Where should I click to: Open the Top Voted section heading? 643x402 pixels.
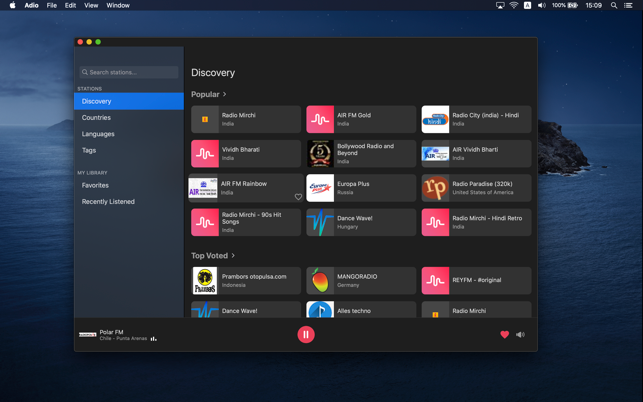209,256
